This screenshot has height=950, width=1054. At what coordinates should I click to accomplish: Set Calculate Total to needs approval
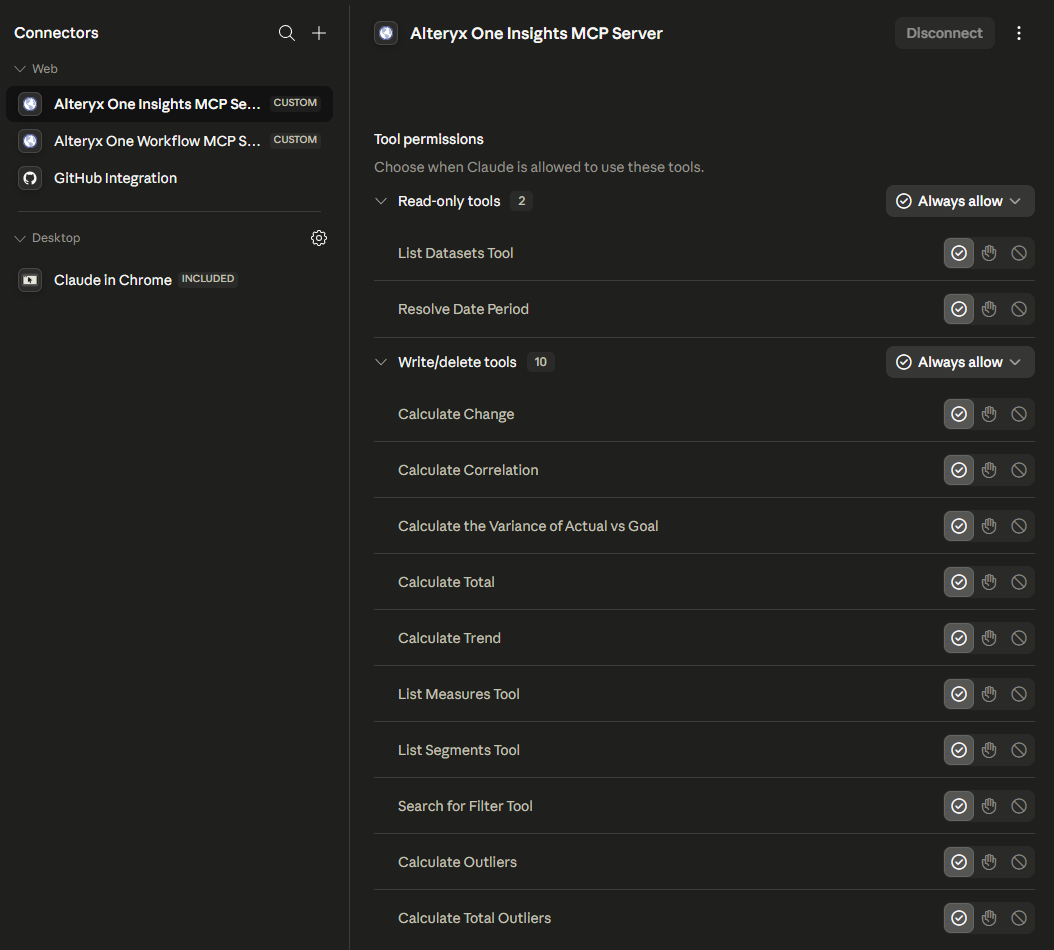989,582
